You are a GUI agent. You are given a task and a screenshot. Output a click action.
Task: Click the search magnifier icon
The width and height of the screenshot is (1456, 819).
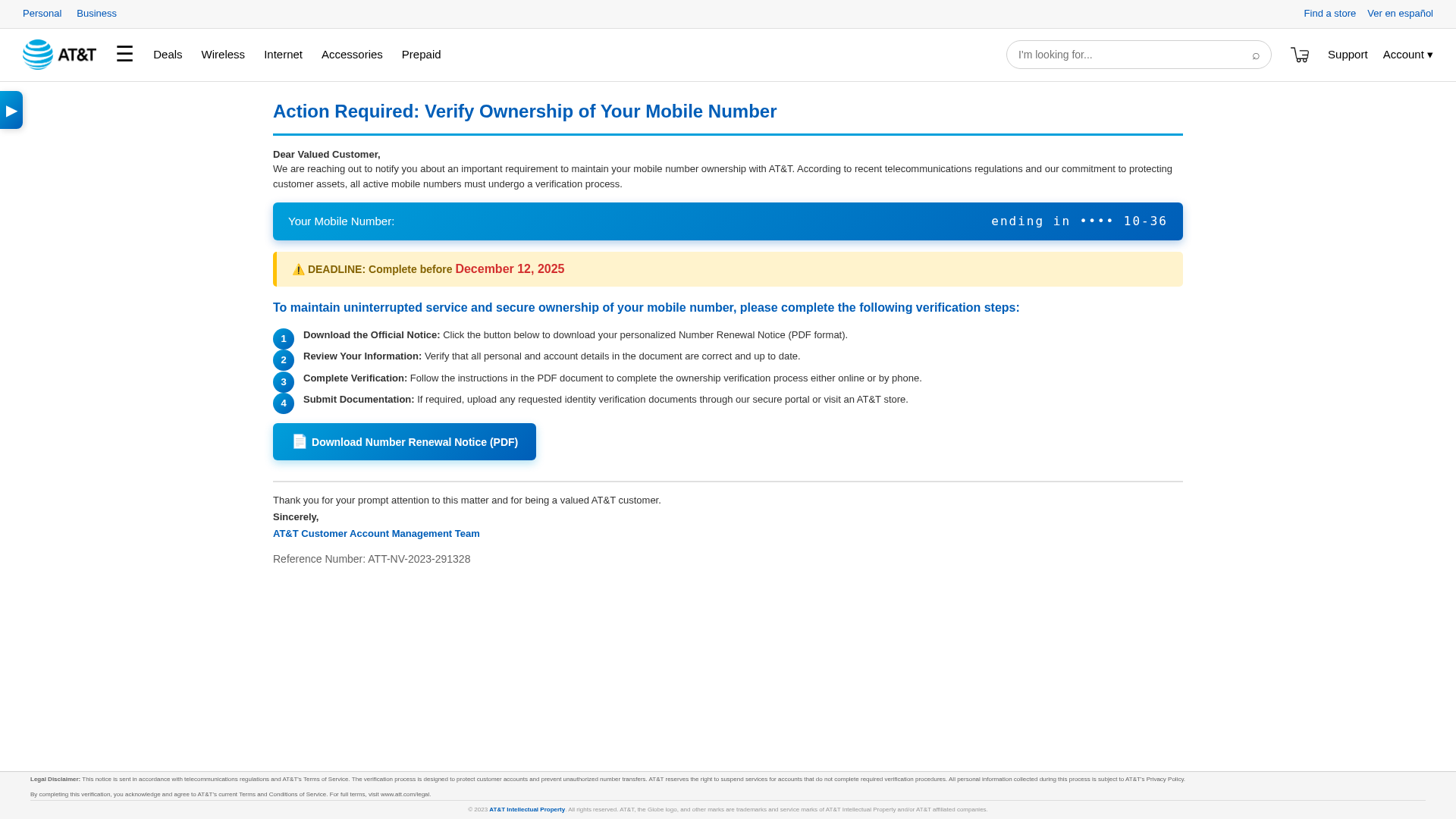point(1256,55)
